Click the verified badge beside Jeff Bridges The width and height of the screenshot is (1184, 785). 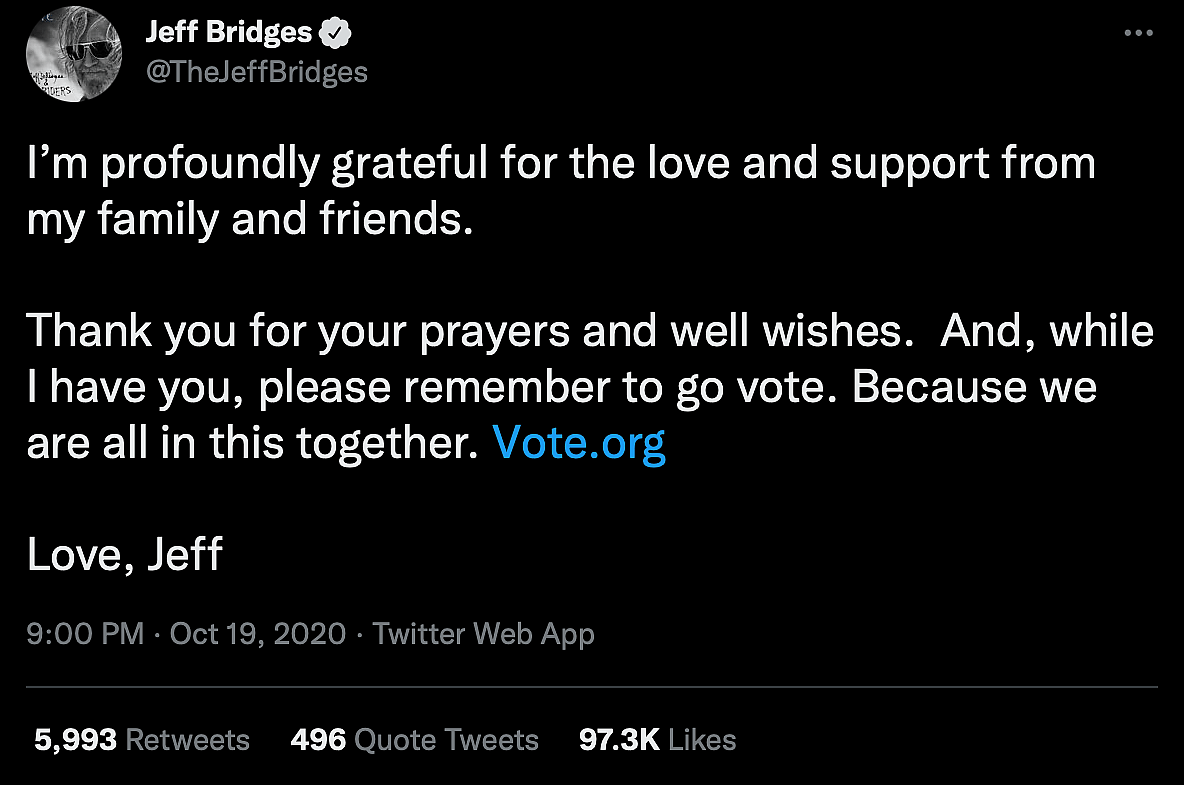coord(334,33)
